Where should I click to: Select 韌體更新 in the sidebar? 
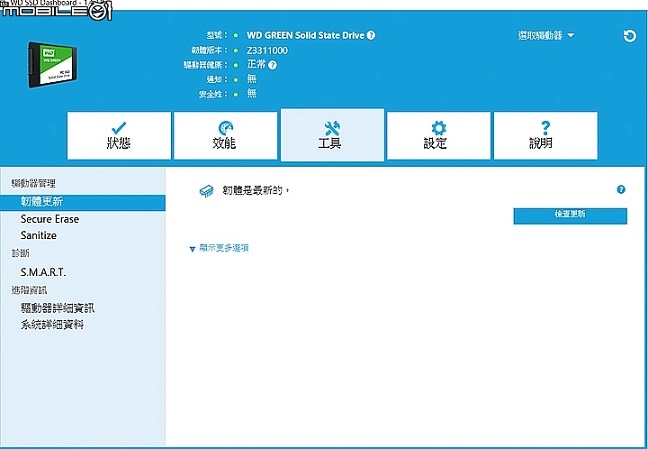tap(83, 203)
